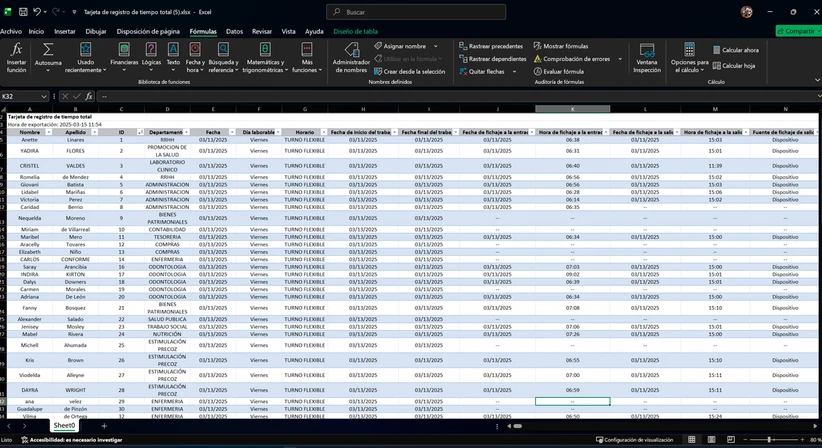Image resolution: width=822 pixels, height=448 pixels.
Task: Open the Archivo menu
Action: (11, 31)
